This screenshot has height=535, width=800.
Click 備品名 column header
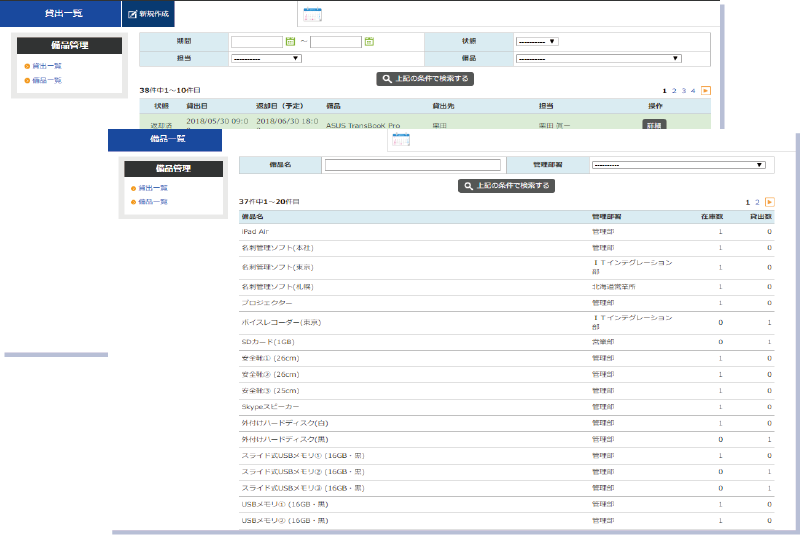[253, 217]
